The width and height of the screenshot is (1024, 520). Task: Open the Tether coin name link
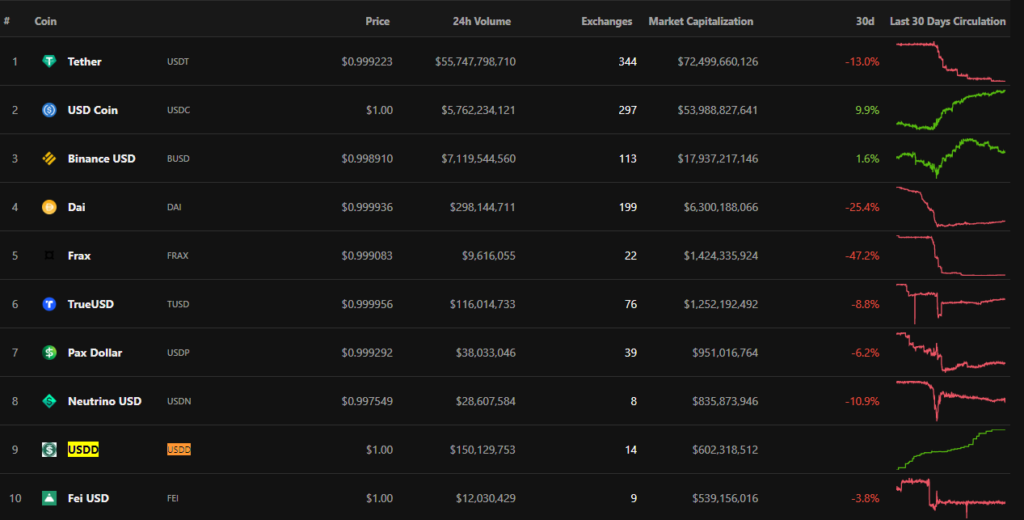coord(84,62)
